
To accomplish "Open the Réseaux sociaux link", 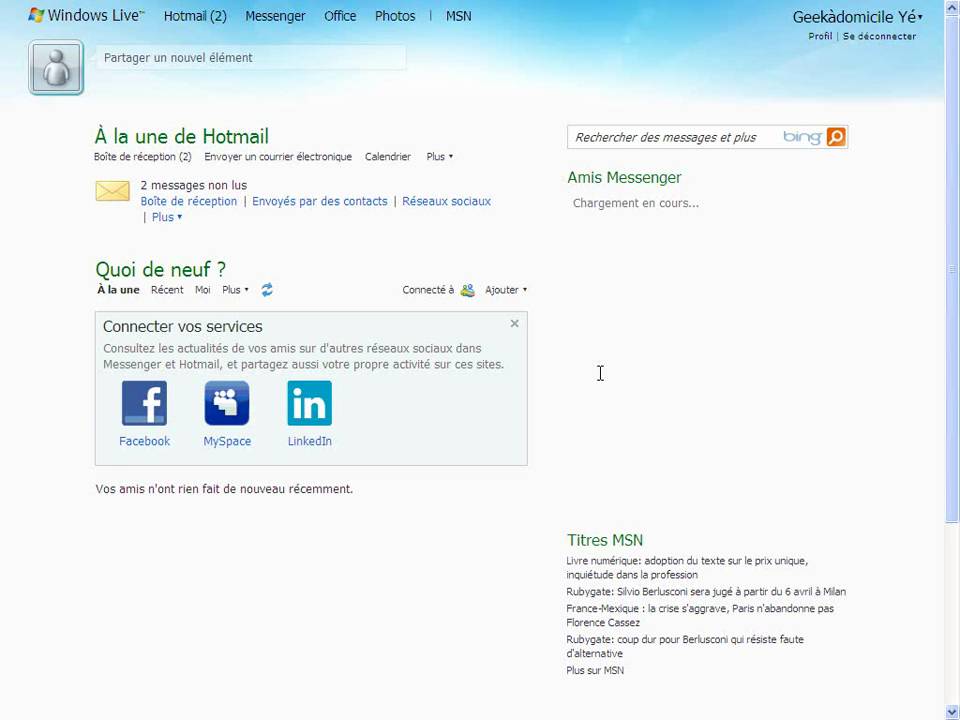I will click(x=446, y=201).
